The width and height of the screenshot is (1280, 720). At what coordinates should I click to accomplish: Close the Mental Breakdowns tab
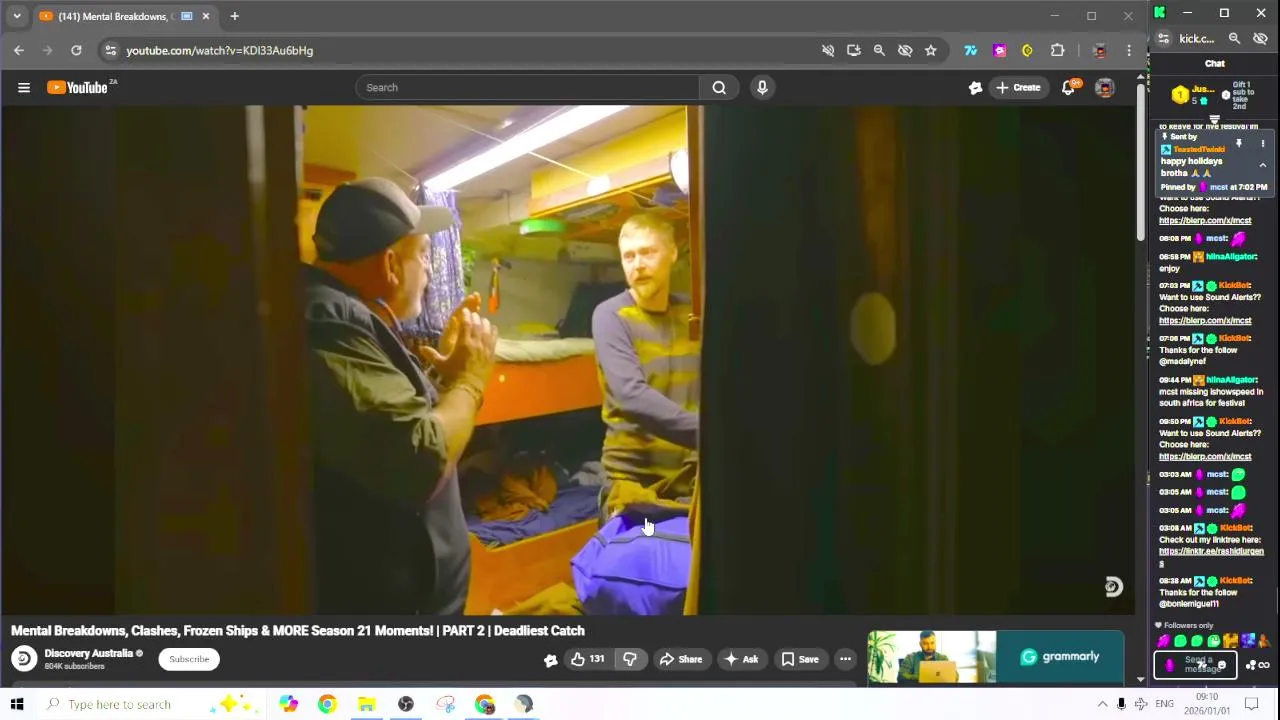[x=206, y=16]
